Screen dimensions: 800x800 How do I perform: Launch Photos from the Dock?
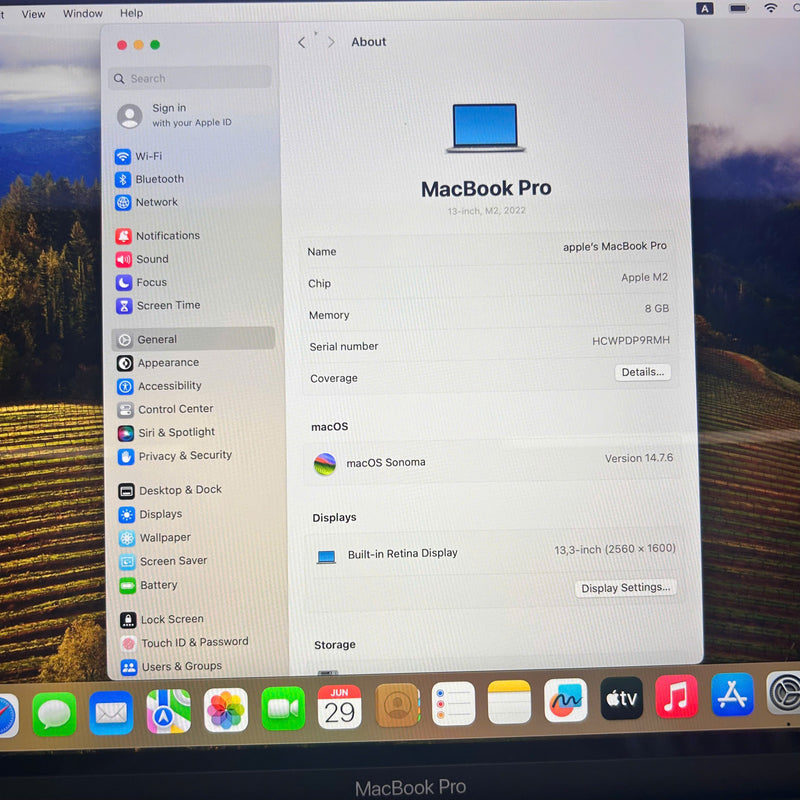click(226, 710)
